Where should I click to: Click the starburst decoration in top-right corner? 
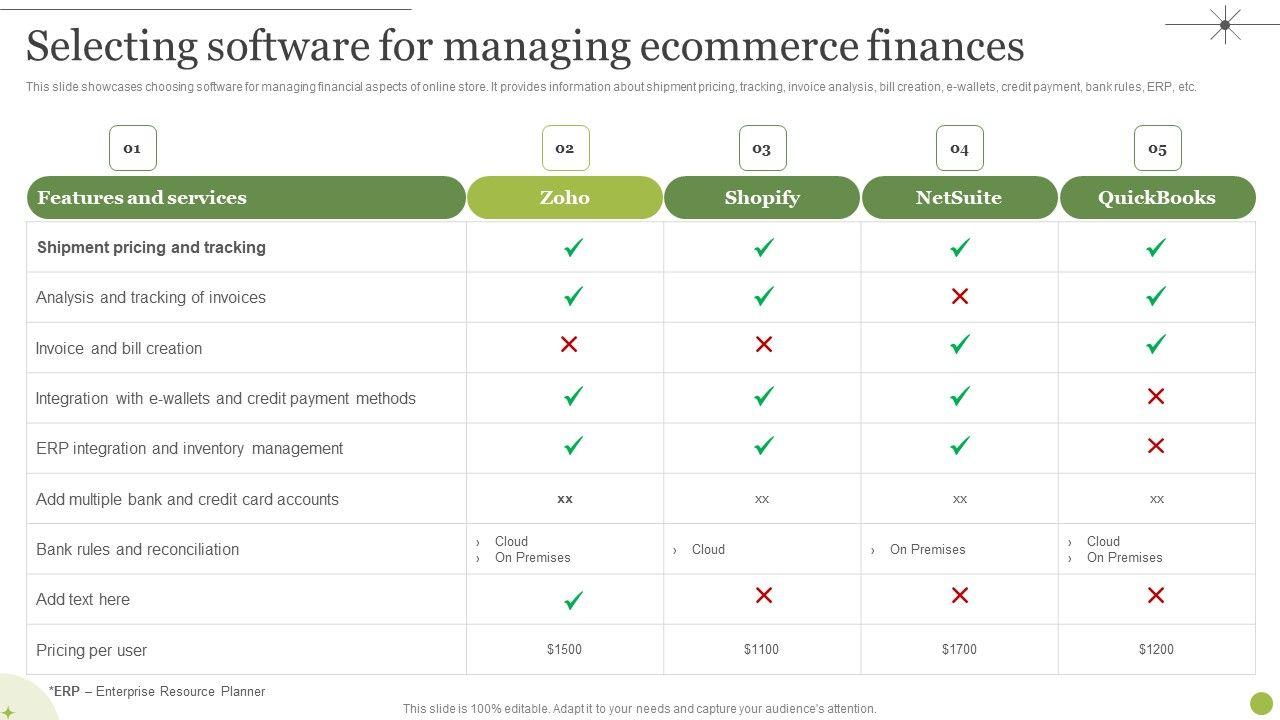pyautogui.click(x=1224, y=25)
